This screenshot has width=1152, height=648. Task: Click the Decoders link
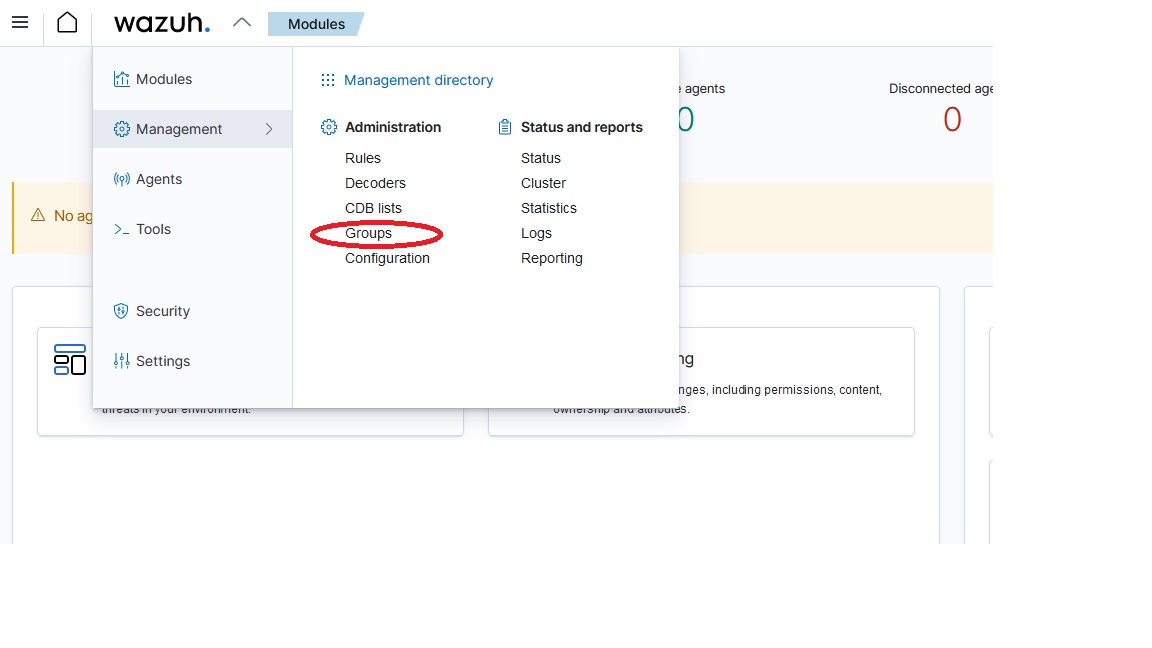coord(375,183)
